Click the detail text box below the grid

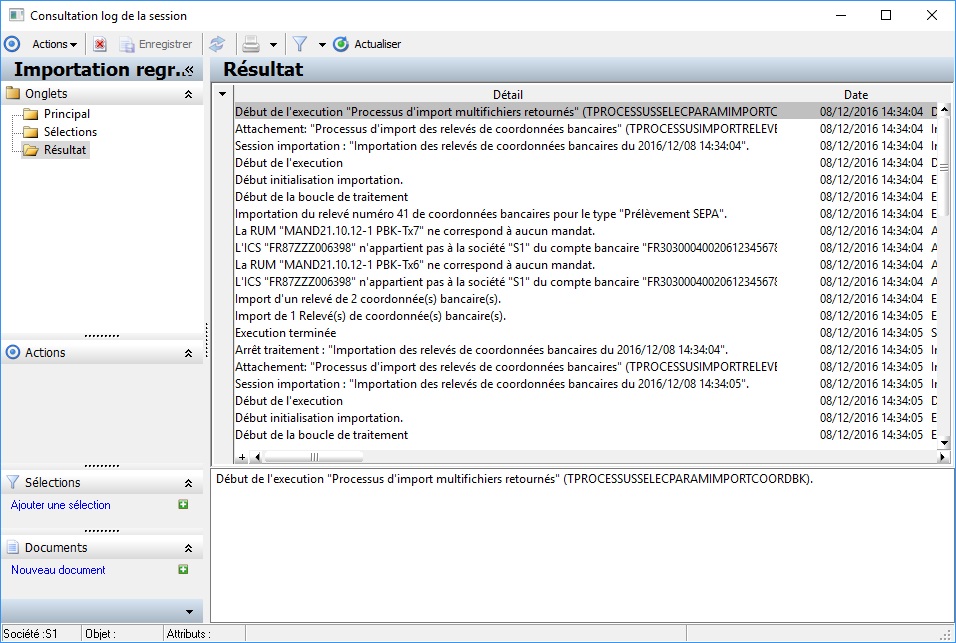582,545
